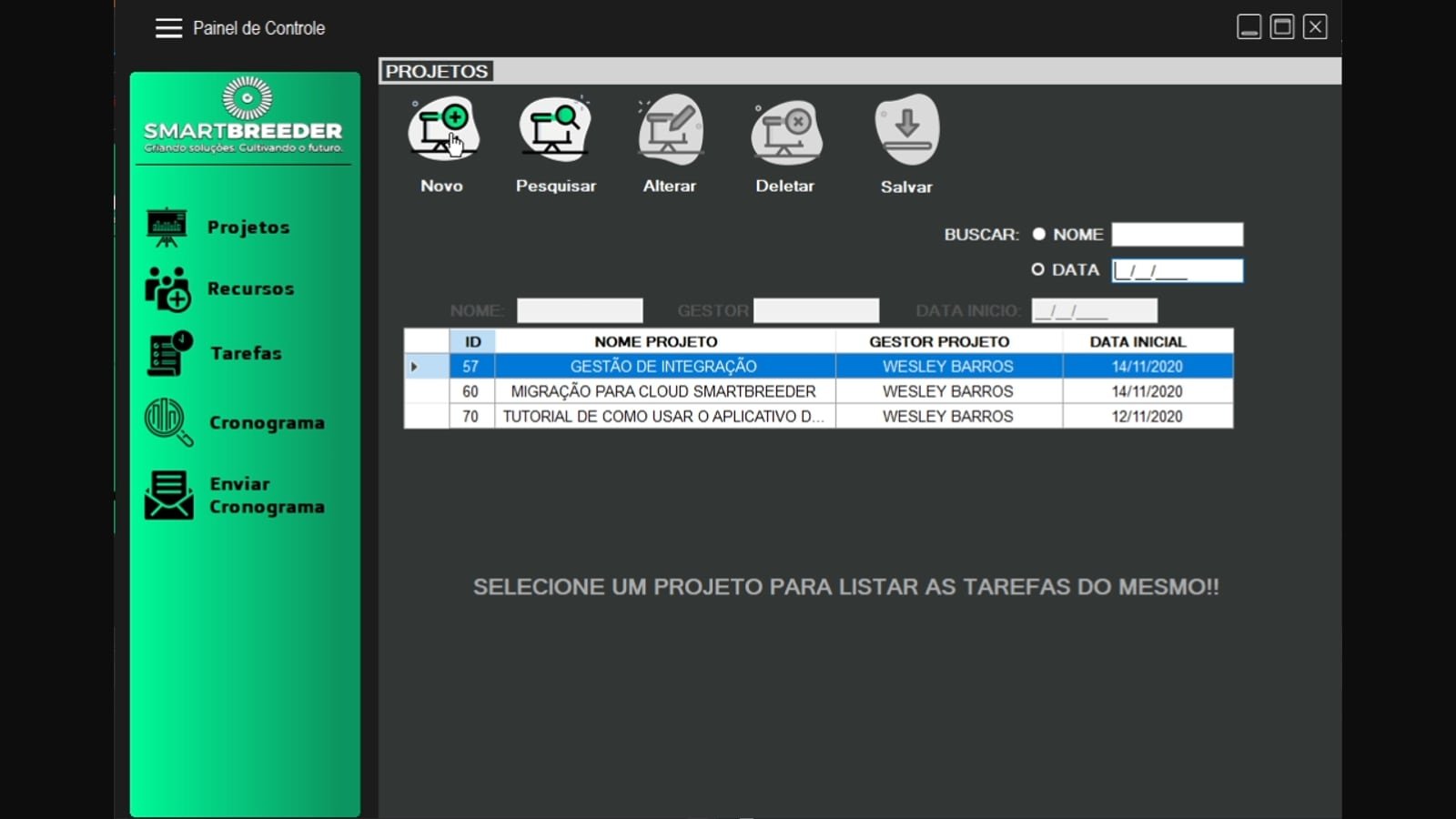Viewport: 1456px width, 819px height.
Task: Maximize the Painel de Controle window
Action: 1282,27
